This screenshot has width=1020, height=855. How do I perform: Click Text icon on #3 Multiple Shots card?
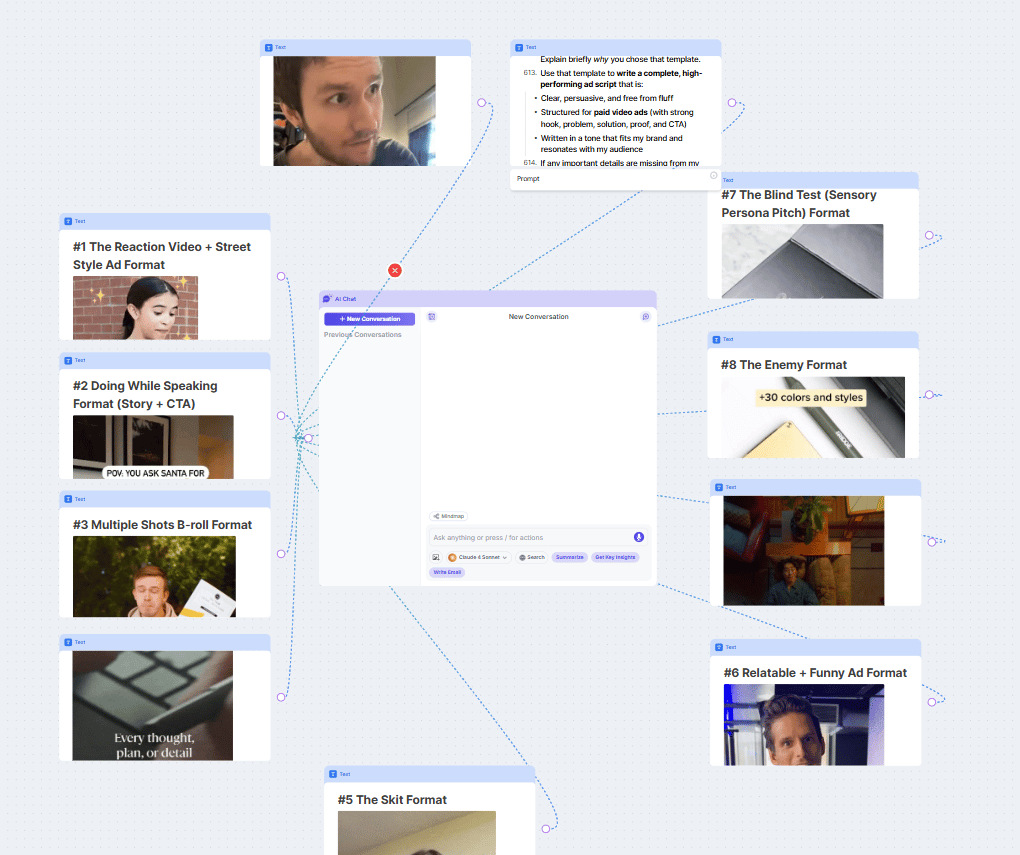[x=68, y=499]
